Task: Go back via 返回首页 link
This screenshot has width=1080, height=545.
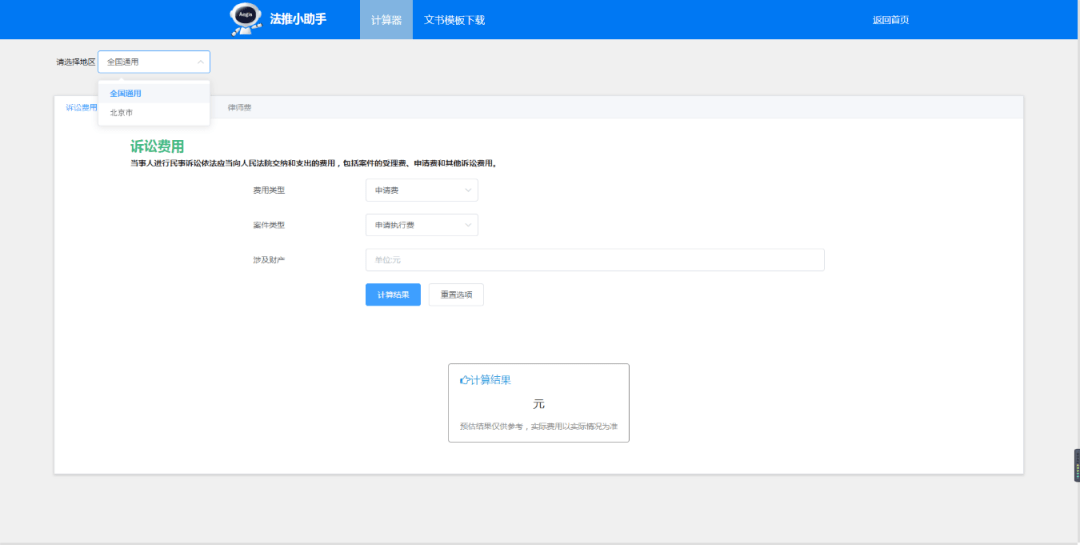Action: 891,20
